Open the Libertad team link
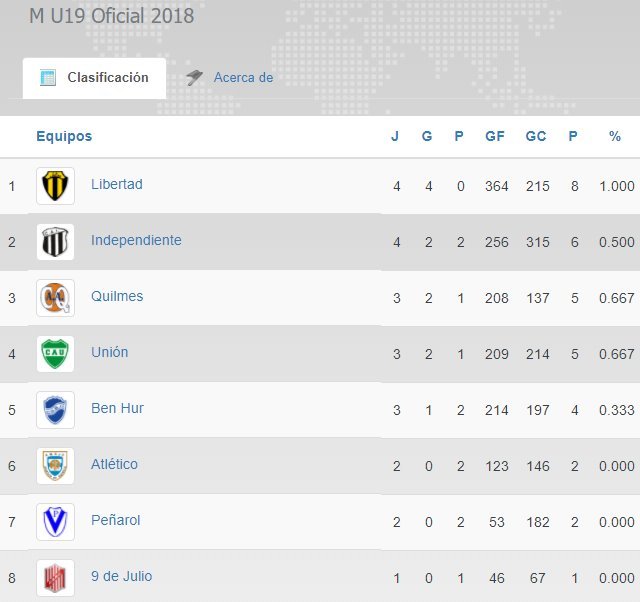 [117, 185]
